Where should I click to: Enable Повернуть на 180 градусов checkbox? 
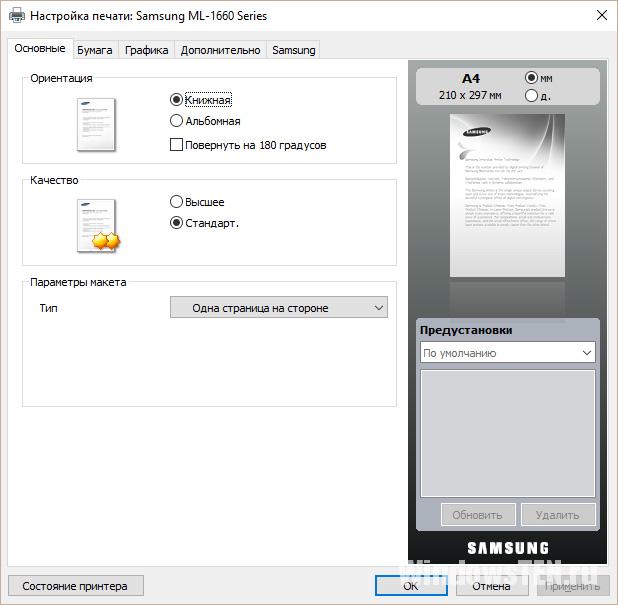[177, 145]
